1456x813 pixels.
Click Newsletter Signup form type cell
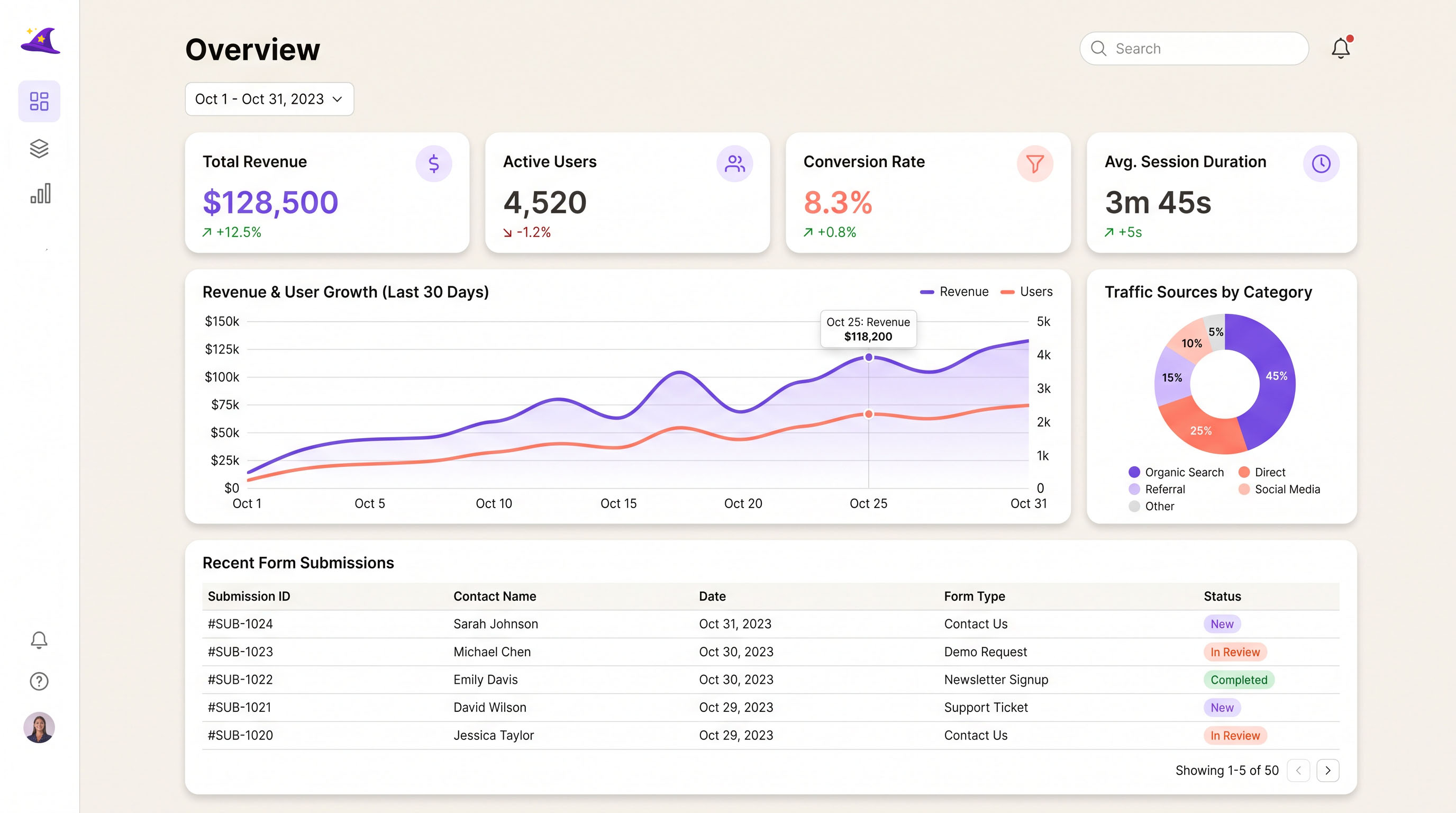click(996, 679)
